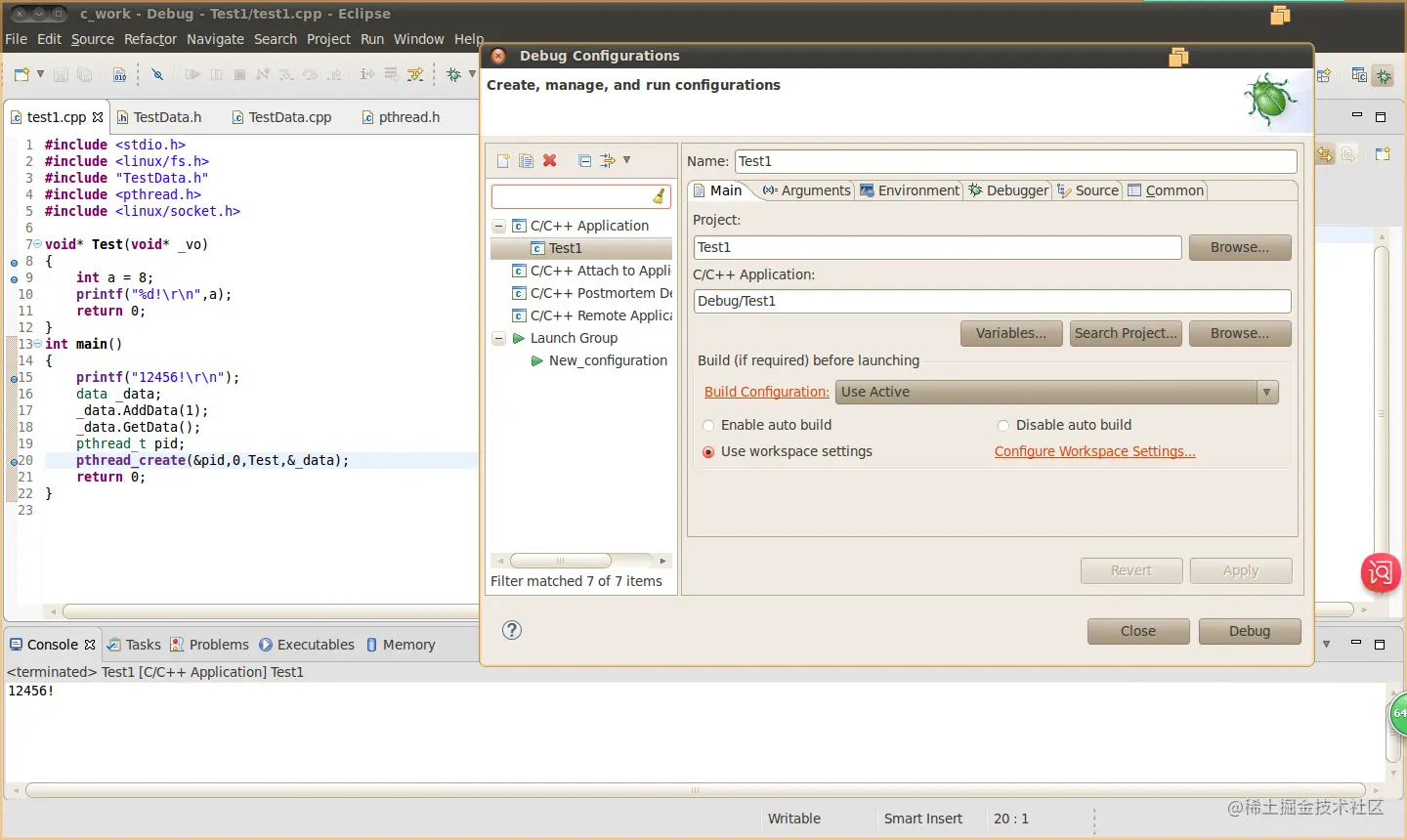
Task: Click the Variables... button
Action: [1011, 333]
